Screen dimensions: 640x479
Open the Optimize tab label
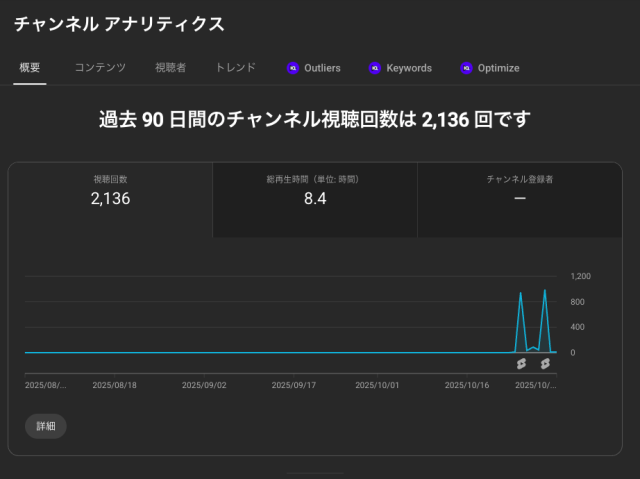[498, 68]
